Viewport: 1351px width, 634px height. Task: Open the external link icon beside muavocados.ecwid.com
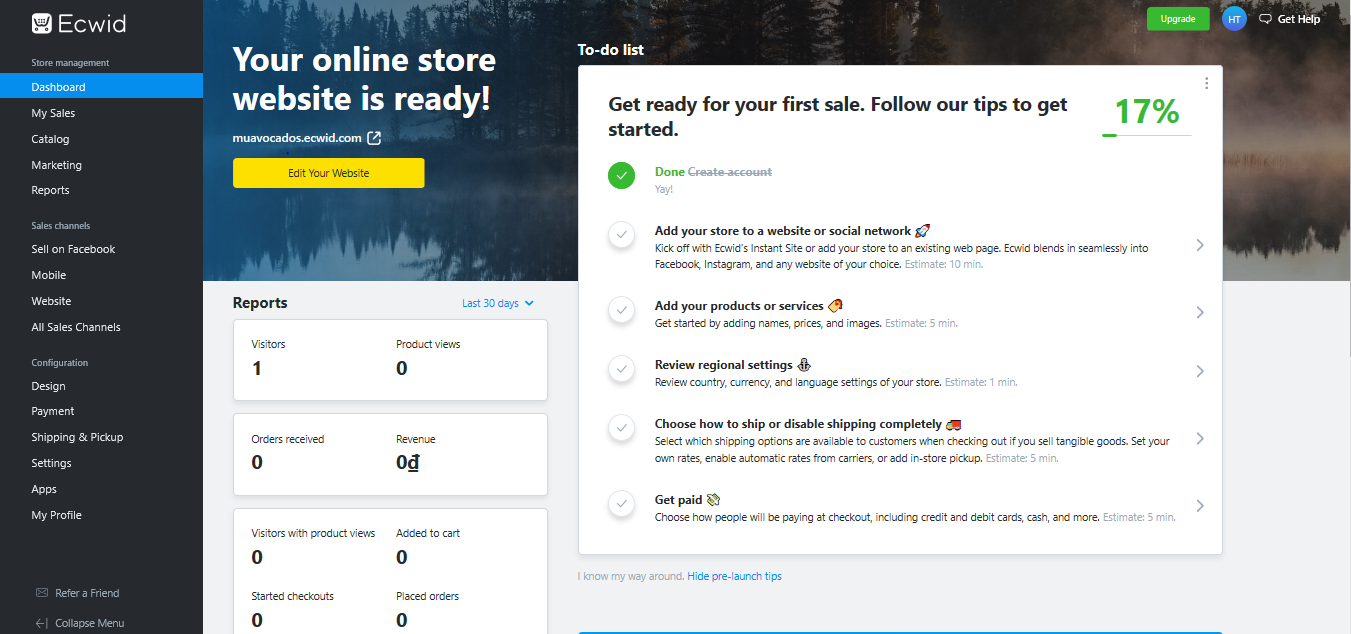click(x=374, y=138)
